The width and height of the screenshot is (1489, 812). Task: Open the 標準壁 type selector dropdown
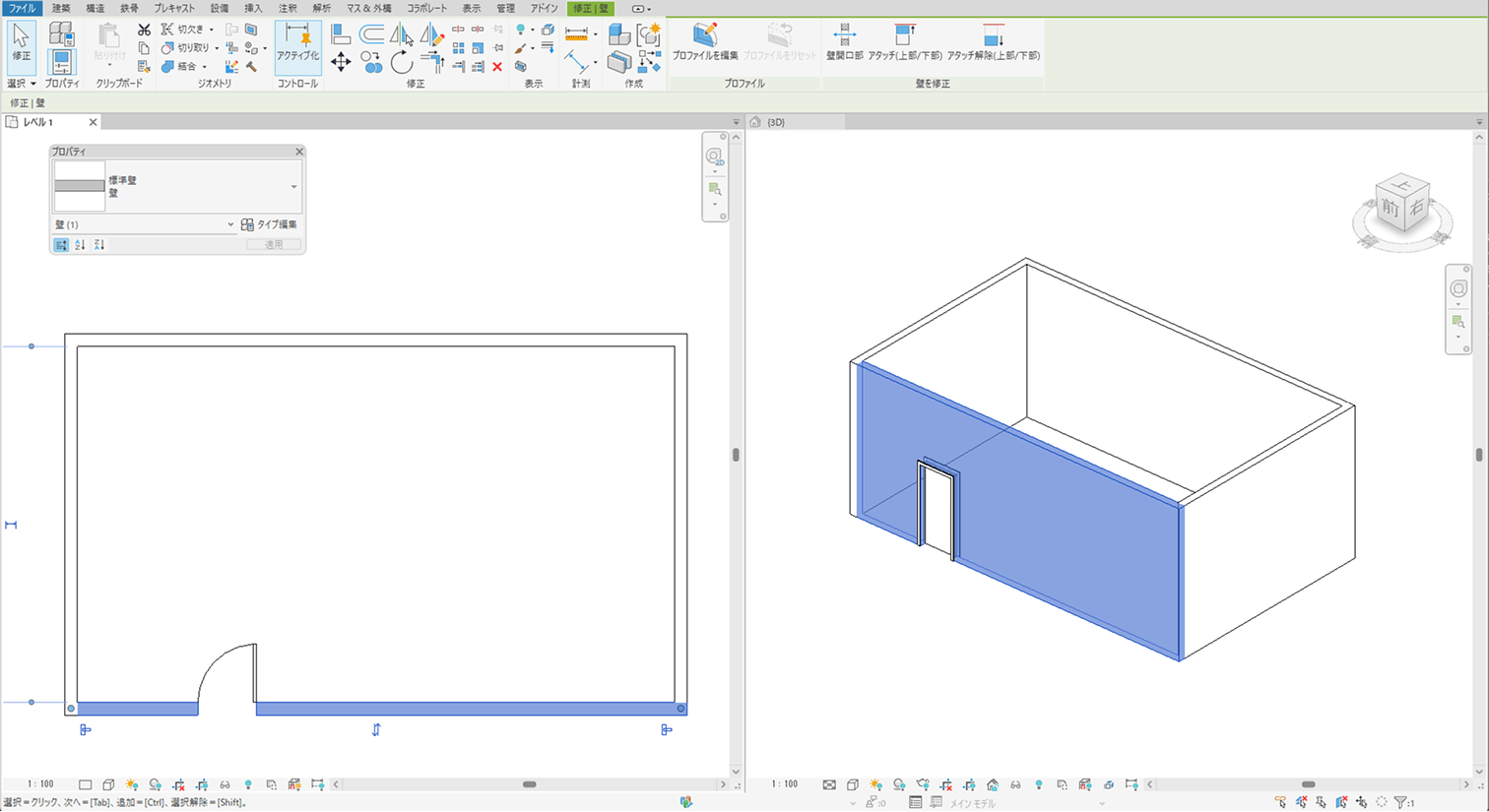coord(293,187)
